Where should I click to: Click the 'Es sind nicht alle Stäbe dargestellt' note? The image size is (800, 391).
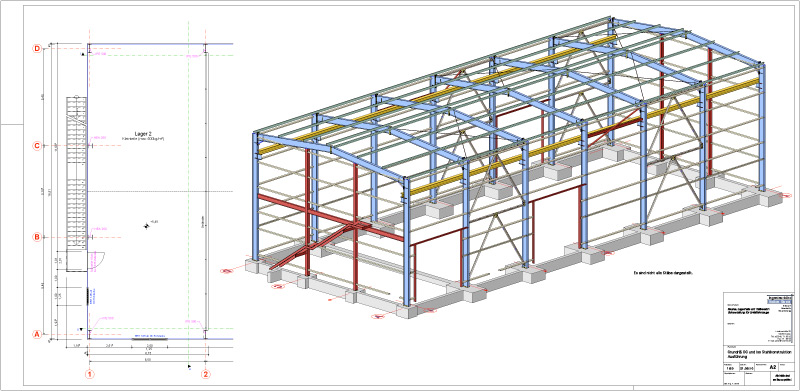(665, 274)
